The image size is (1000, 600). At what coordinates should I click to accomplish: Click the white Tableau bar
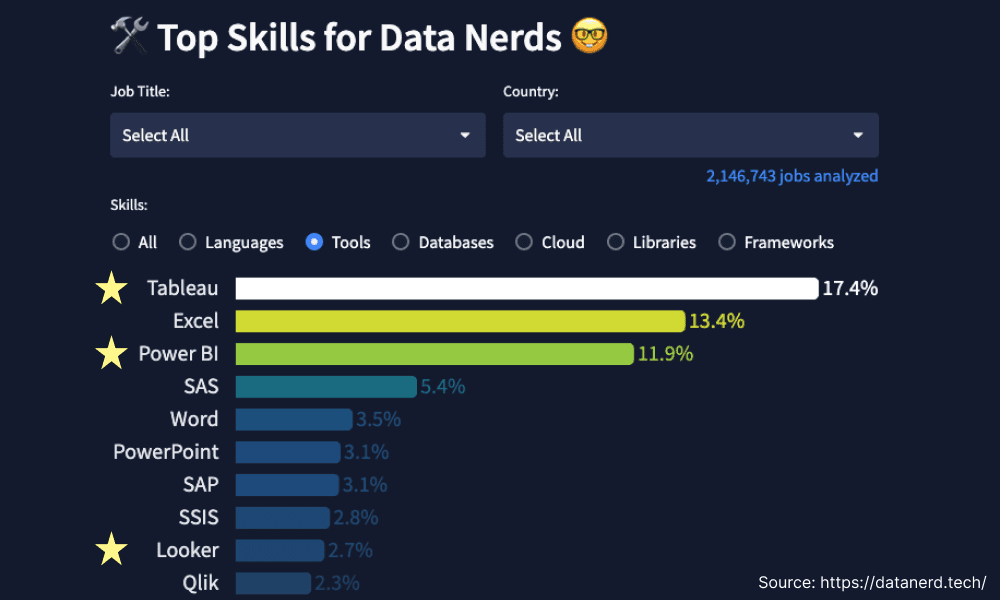point(526,289)
